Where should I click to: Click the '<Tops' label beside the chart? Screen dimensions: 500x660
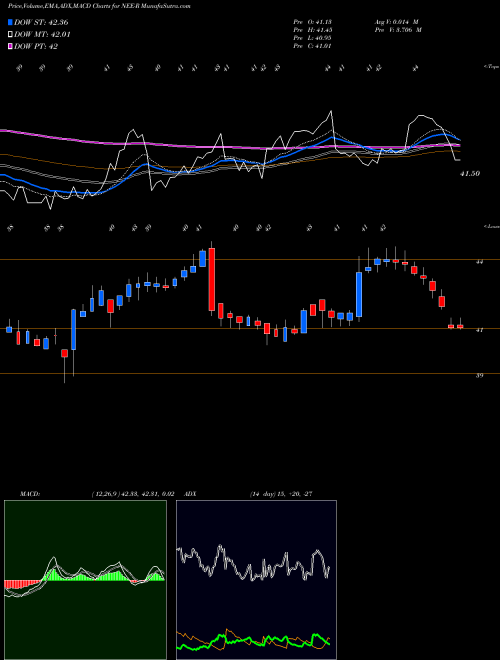pos(491,67)
